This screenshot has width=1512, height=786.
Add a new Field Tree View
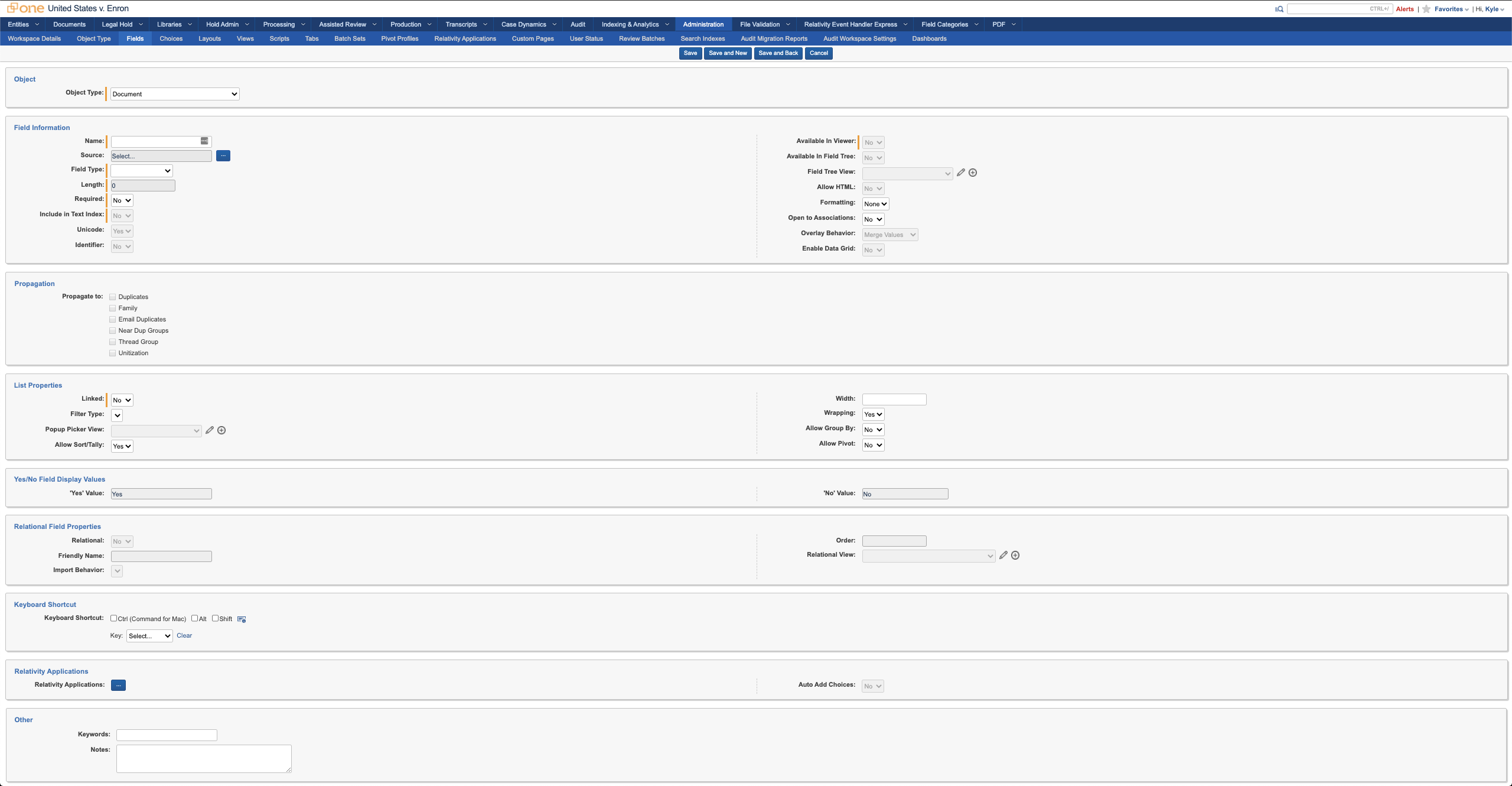click(x=973, y=173)
